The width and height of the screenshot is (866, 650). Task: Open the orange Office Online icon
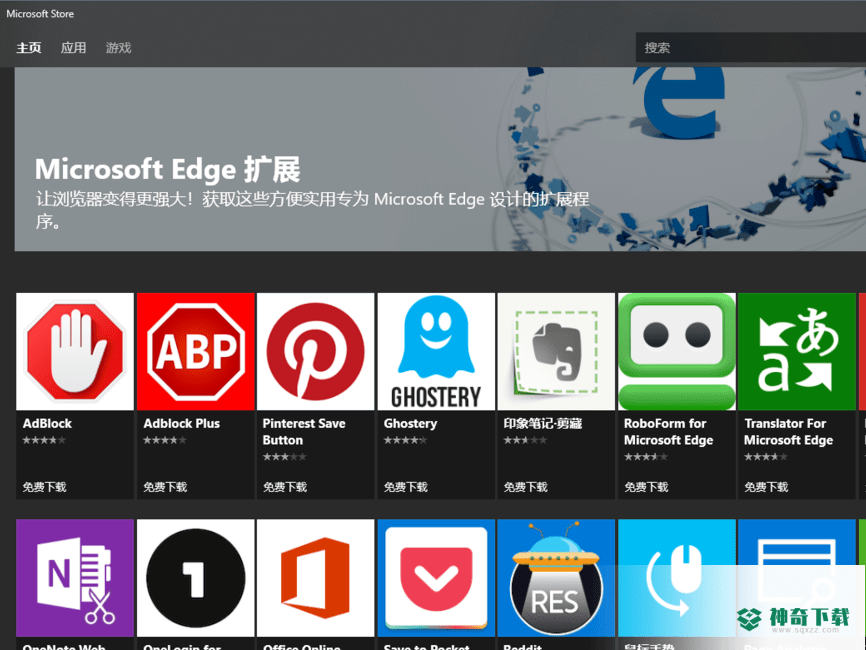click(x=315, y=578)
